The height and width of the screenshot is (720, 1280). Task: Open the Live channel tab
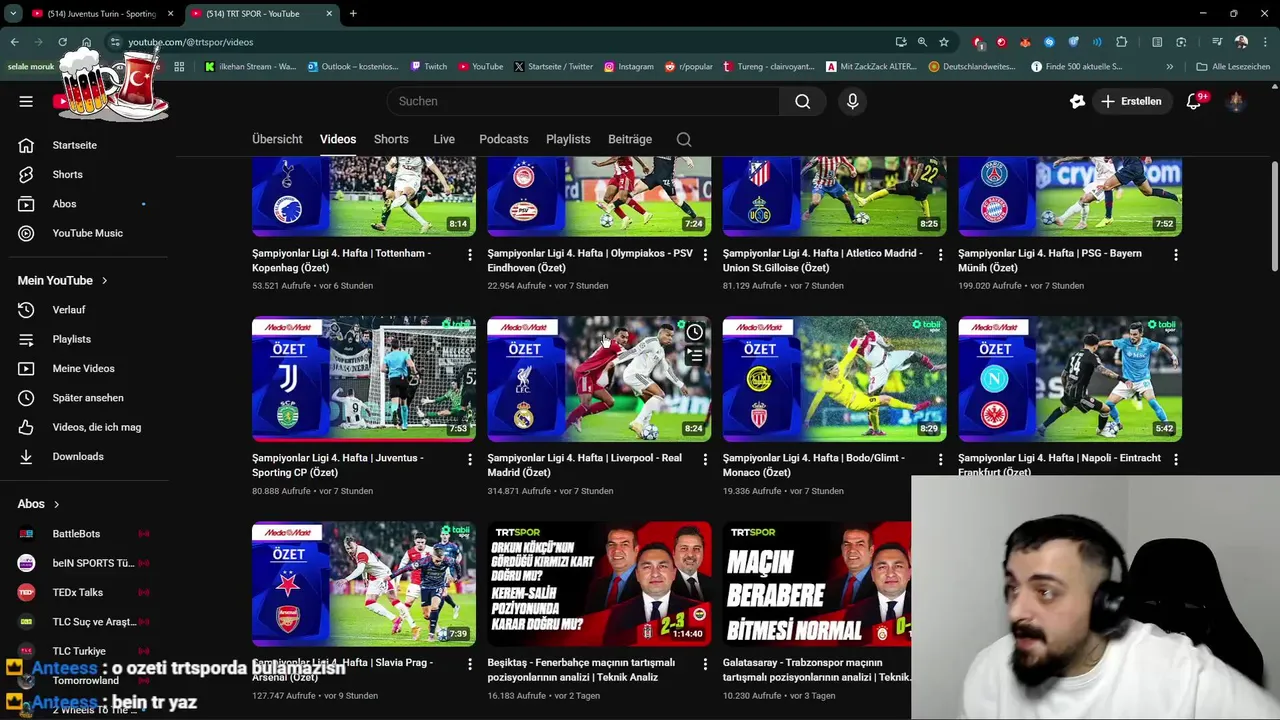444,139
